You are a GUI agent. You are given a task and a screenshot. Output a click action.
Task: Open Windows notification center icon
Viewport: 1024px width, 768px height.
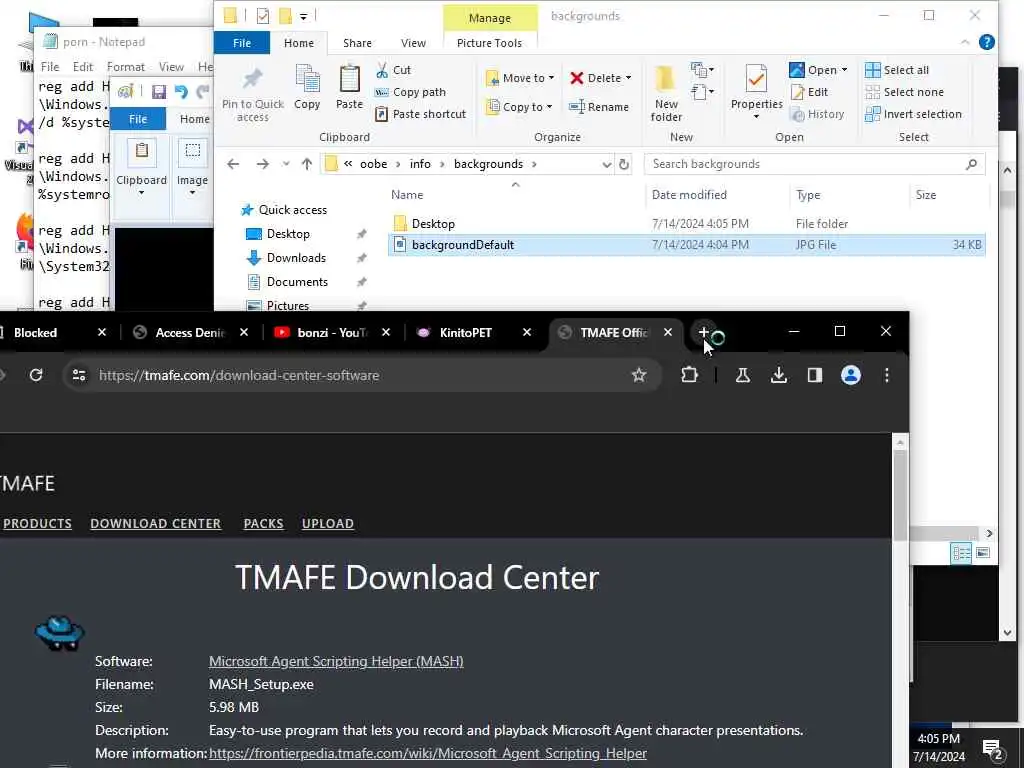pyautogui.click(x=992, y=748)
